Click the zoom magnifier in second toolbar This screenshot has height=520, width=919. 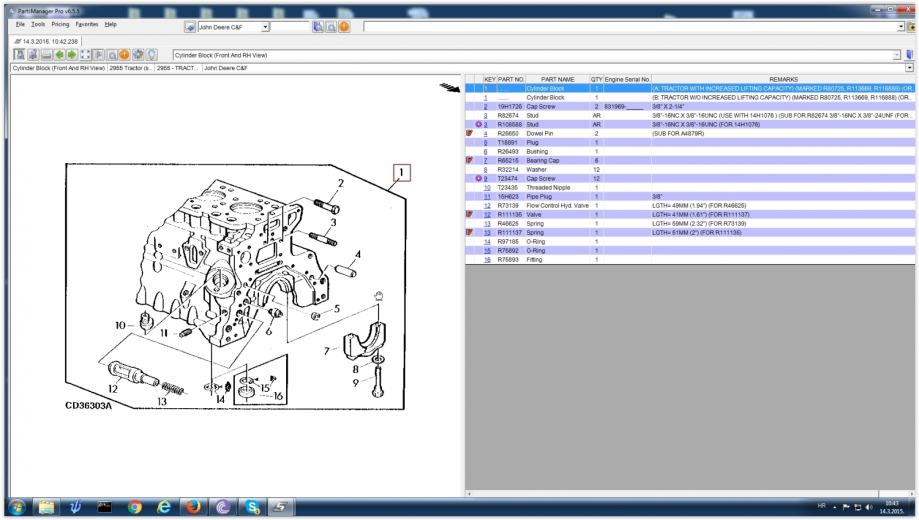(111, 55)
